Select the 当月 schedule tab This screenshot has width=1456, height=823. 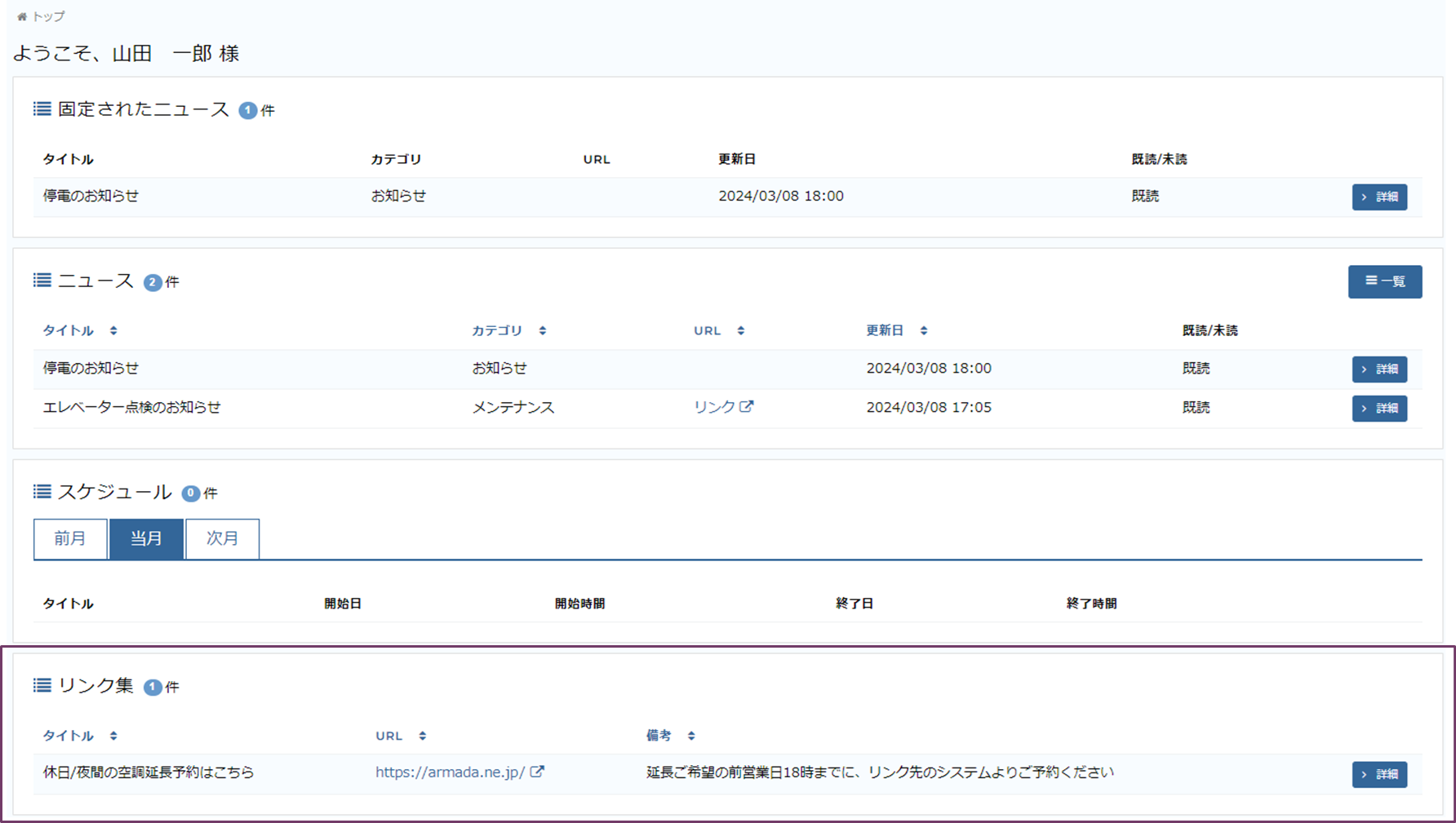(146, 538)
